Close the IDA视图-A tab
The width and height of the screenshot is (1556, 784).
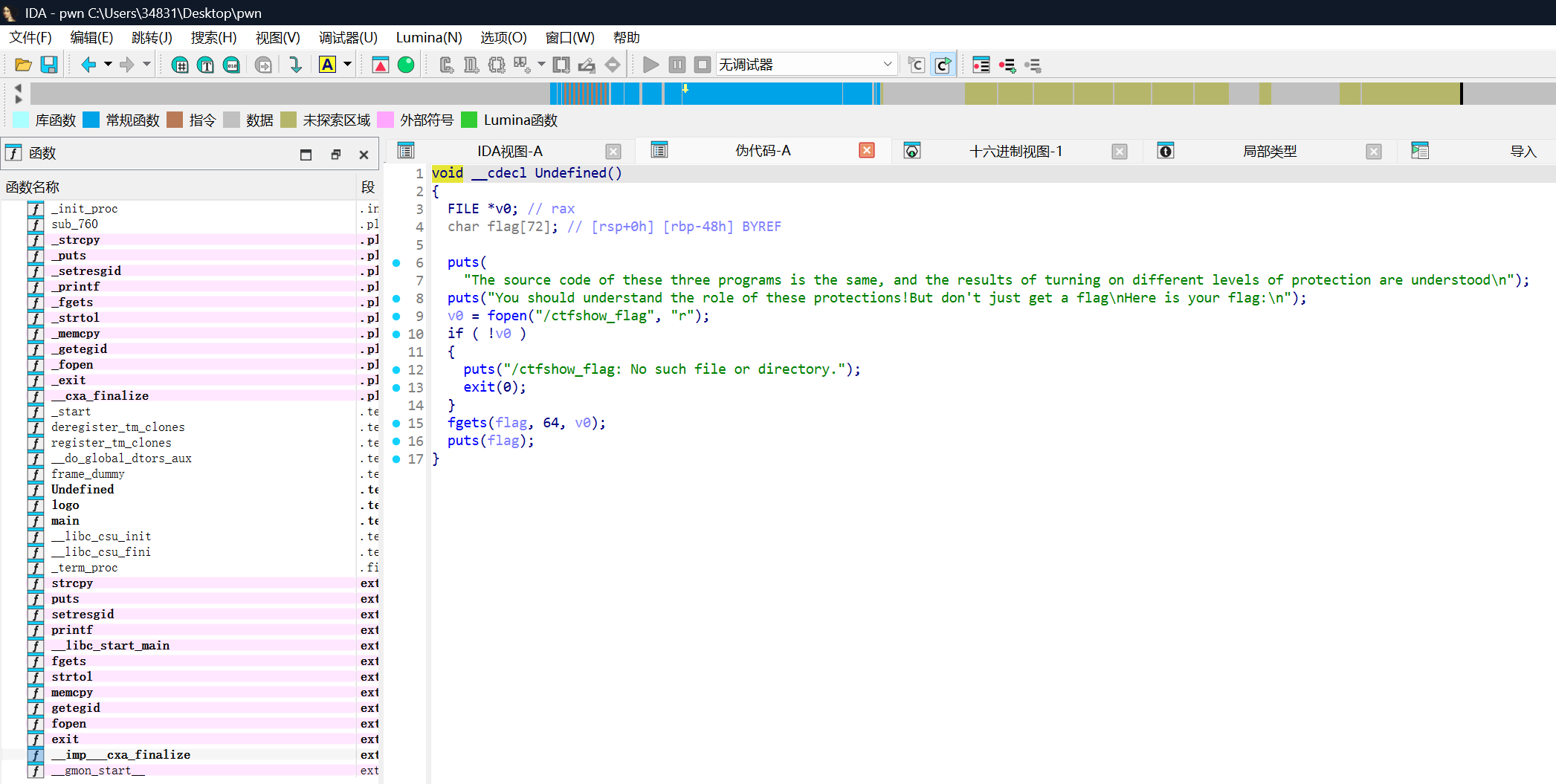613,152
